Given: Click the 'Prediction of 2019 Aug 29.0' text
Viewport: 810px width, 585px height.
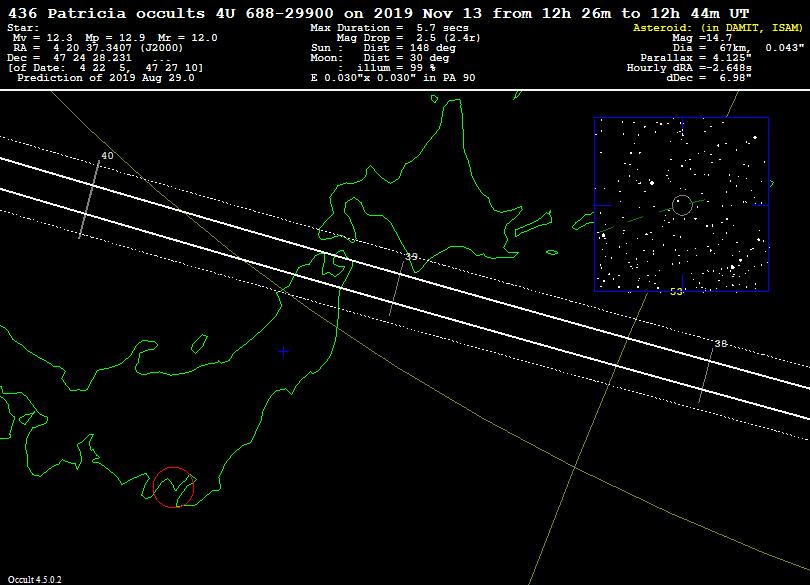Looking at the screenshot, I should (106, 78).
